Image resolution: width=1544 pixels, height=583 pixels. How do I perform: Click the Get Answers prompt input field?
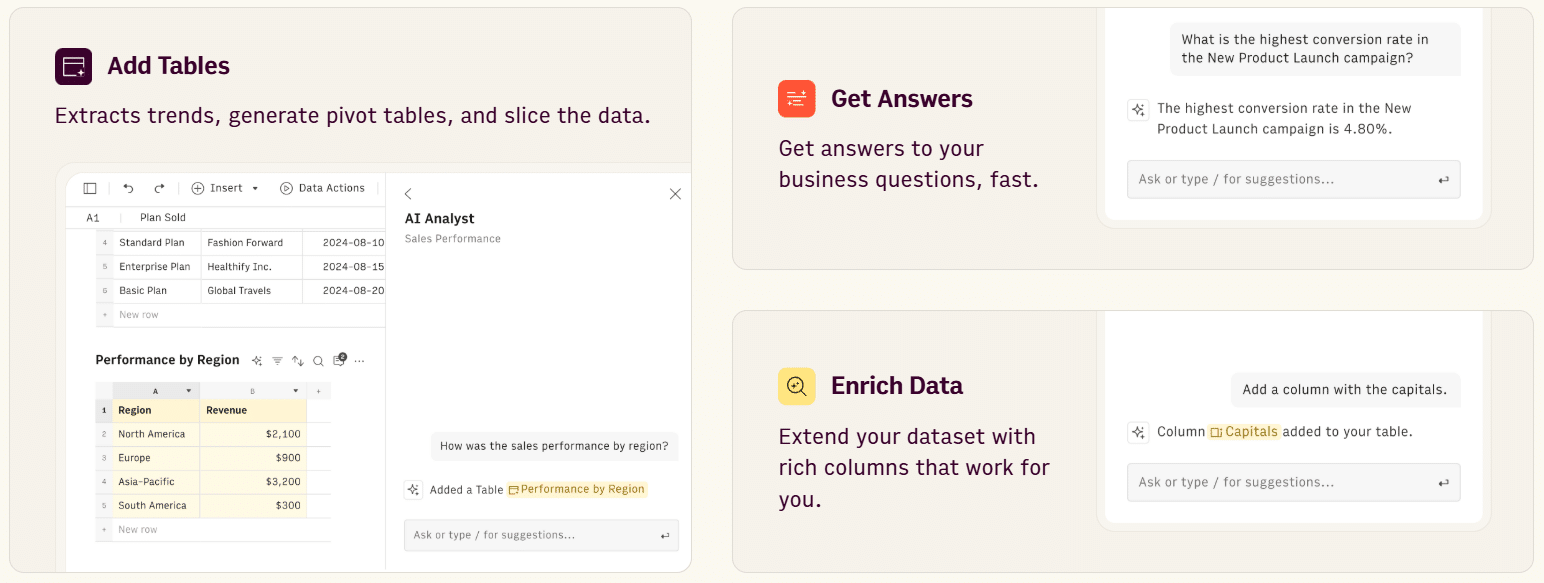tap(1293, 179)
